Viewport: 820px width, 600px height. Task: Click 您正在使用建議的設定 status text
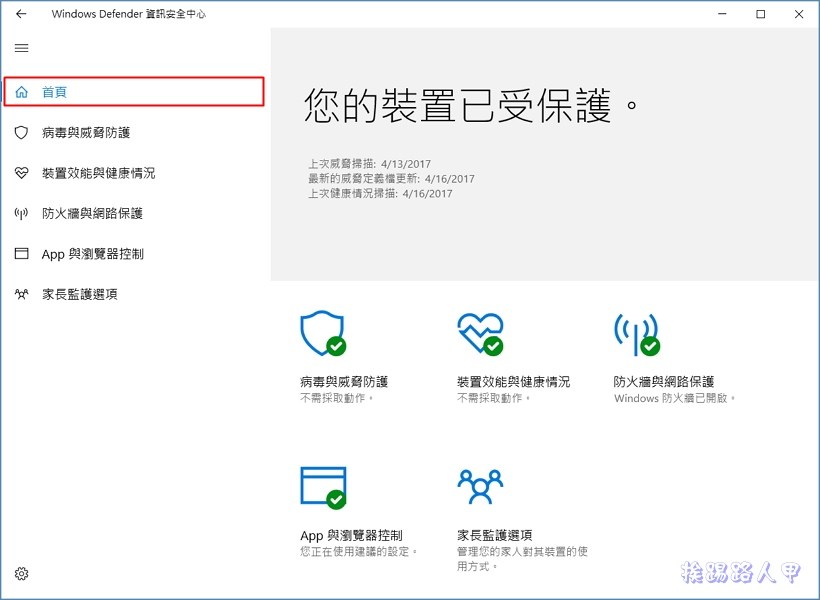[359, 551]
